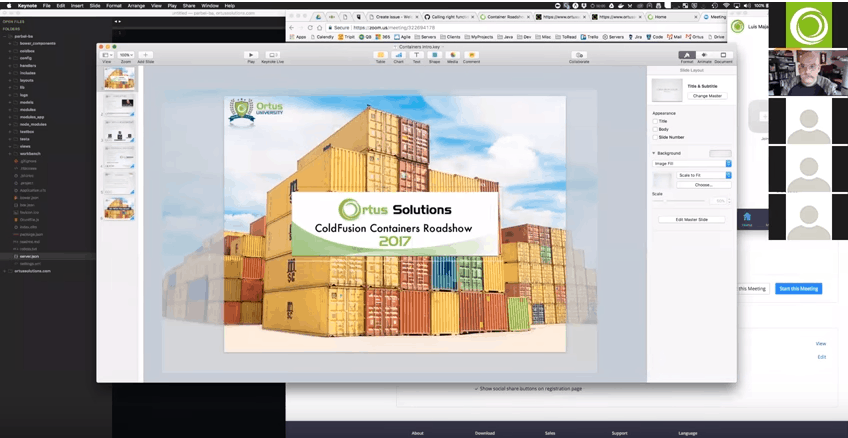
Task: Open the Jira bookmark in Chrome
Action: [635, 37]
